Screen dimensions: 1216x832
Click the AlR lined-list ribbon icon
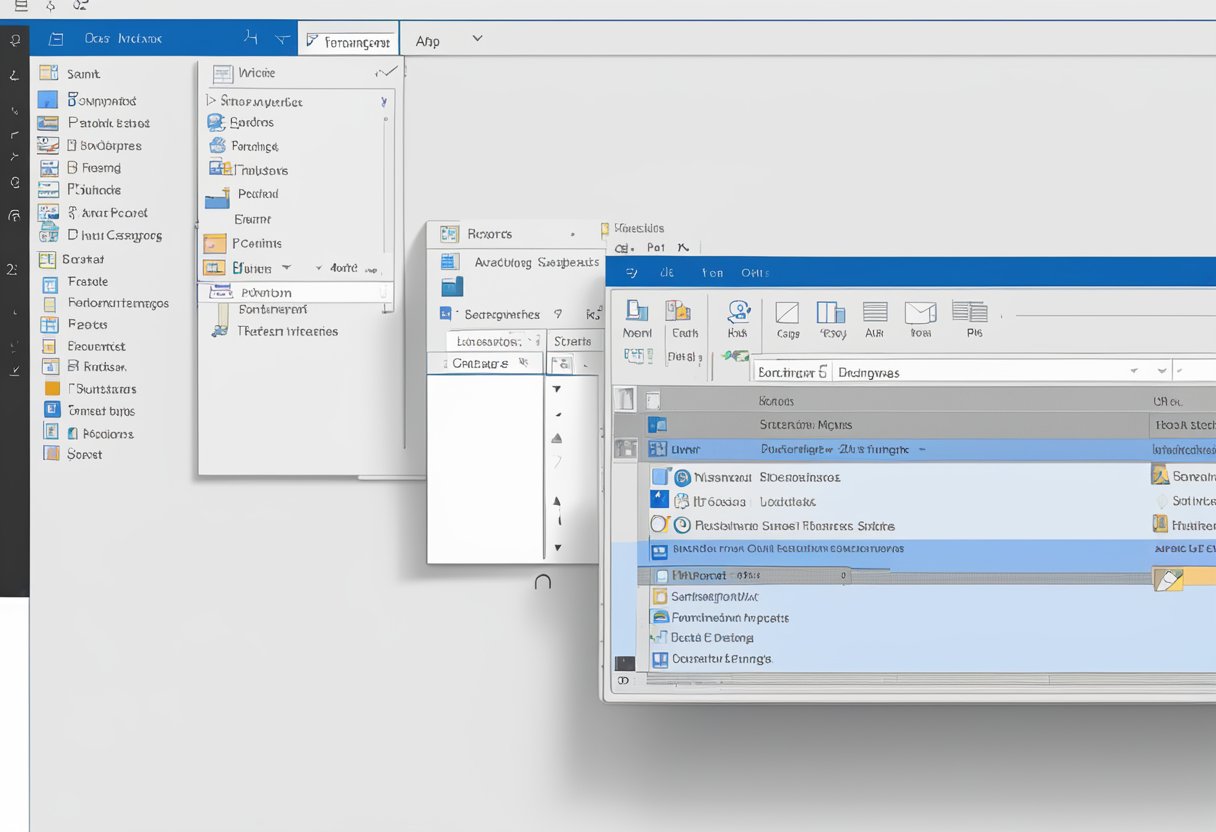point(875,313)
